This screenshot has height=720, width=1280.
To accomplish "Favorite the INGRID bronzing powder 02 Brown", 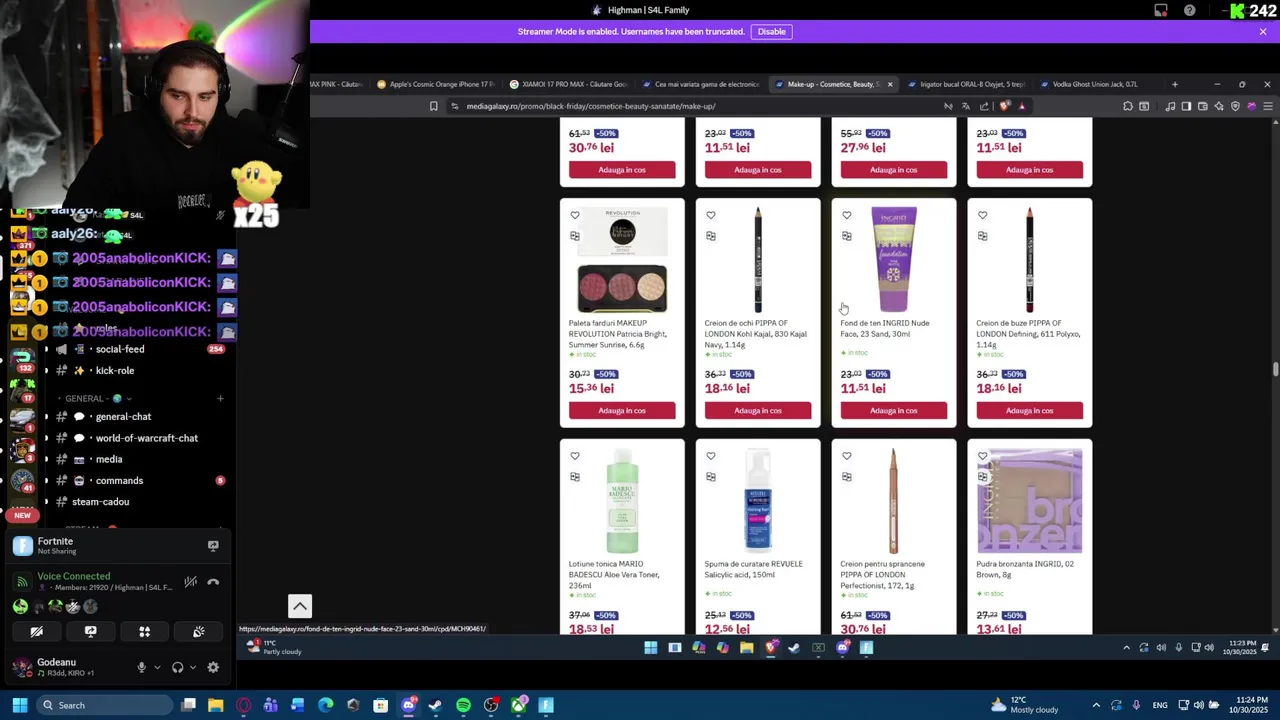I will (x=983, y=456).
